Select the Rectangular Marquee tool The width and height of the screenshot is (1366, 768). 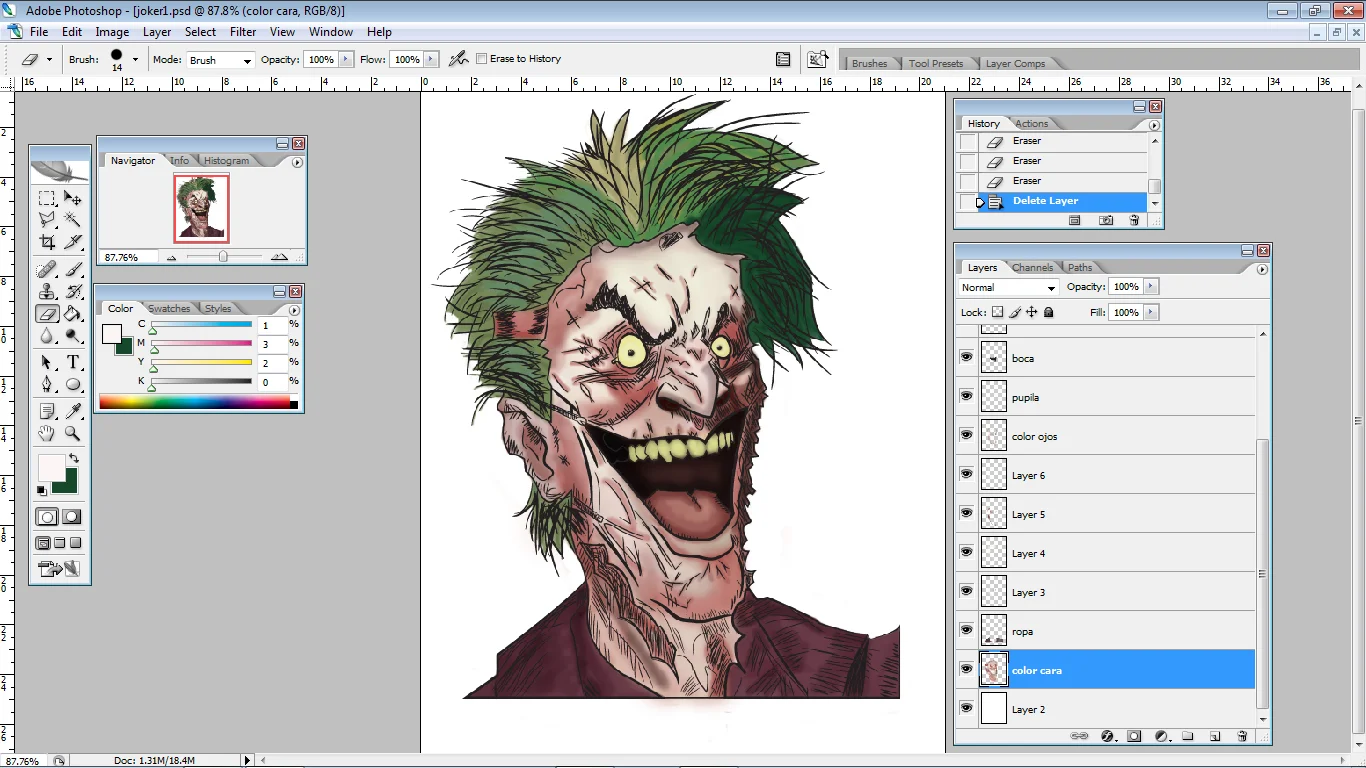click(x=47, y=198)
